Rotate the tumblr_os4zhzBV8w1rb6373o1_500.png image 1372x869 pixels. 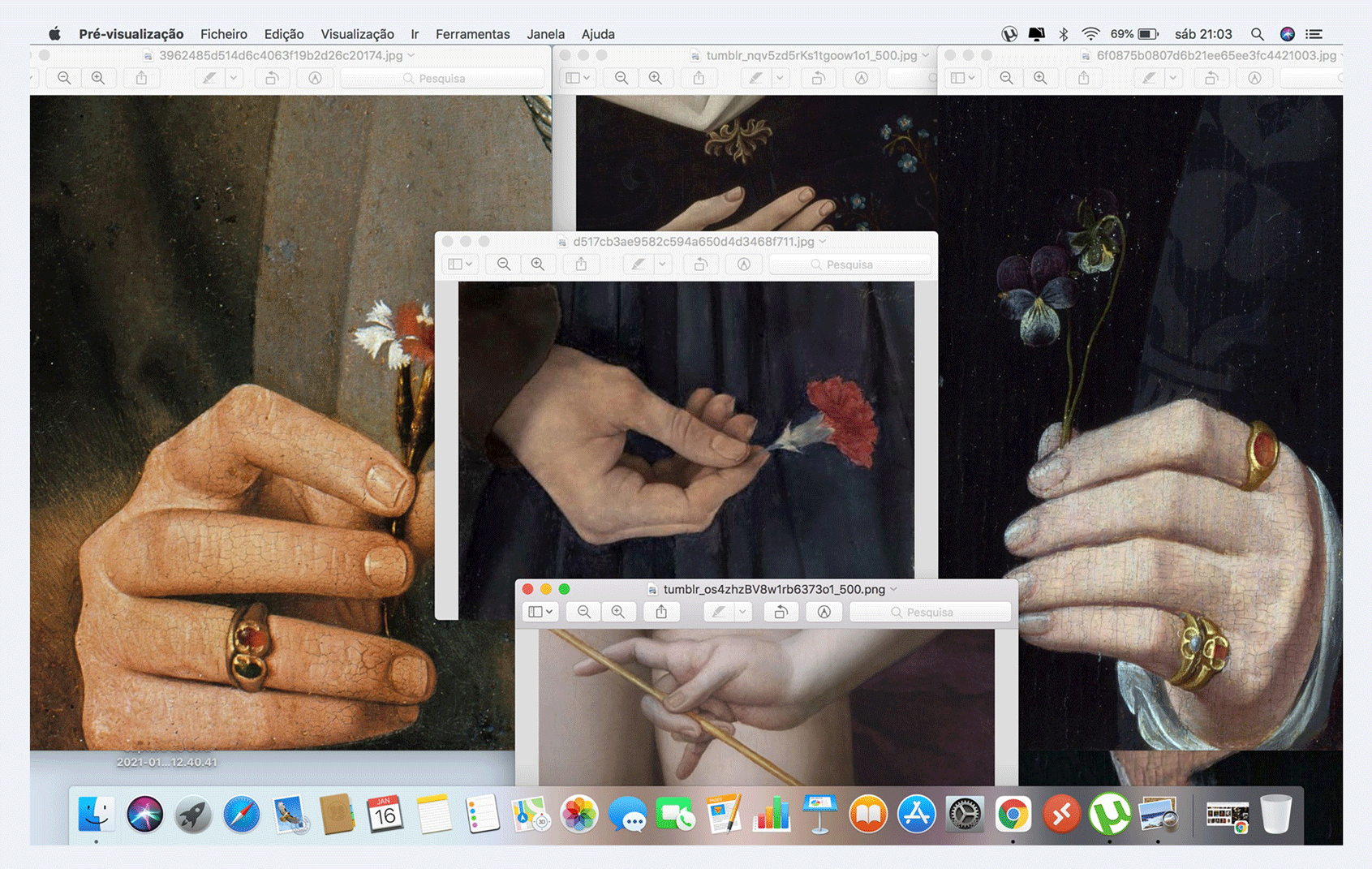[x=781, y=612]
